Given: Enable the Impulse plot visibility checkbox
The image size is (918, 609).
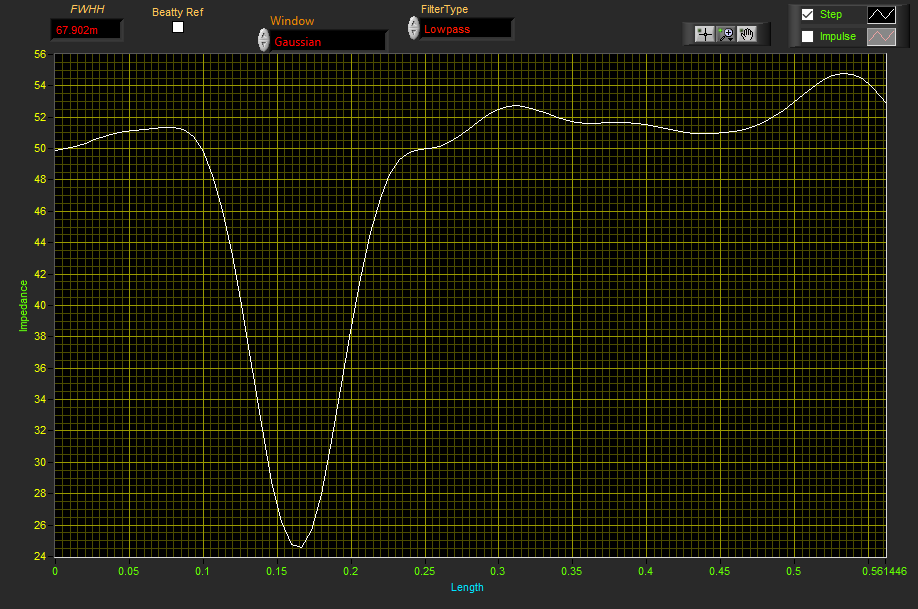Looking at the screenshot, I should click(807, 36).
